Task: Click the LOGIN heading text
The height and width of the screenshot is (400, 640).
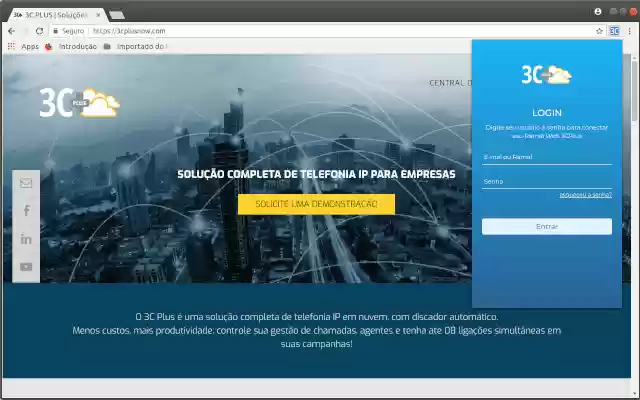Action: 547,113
